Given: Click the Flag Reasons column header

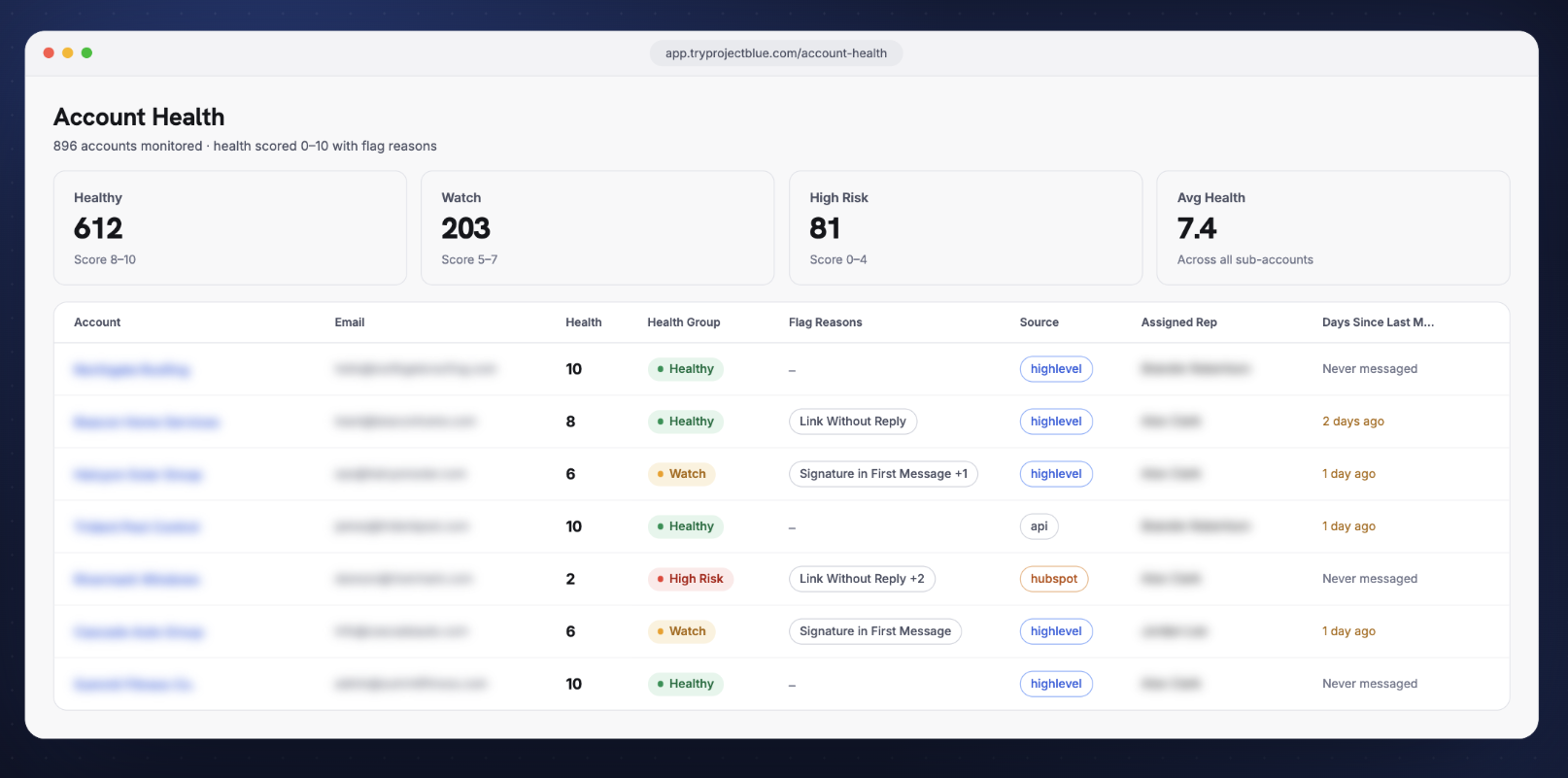Looking at the screenshot, I should (x=826, y=322).
